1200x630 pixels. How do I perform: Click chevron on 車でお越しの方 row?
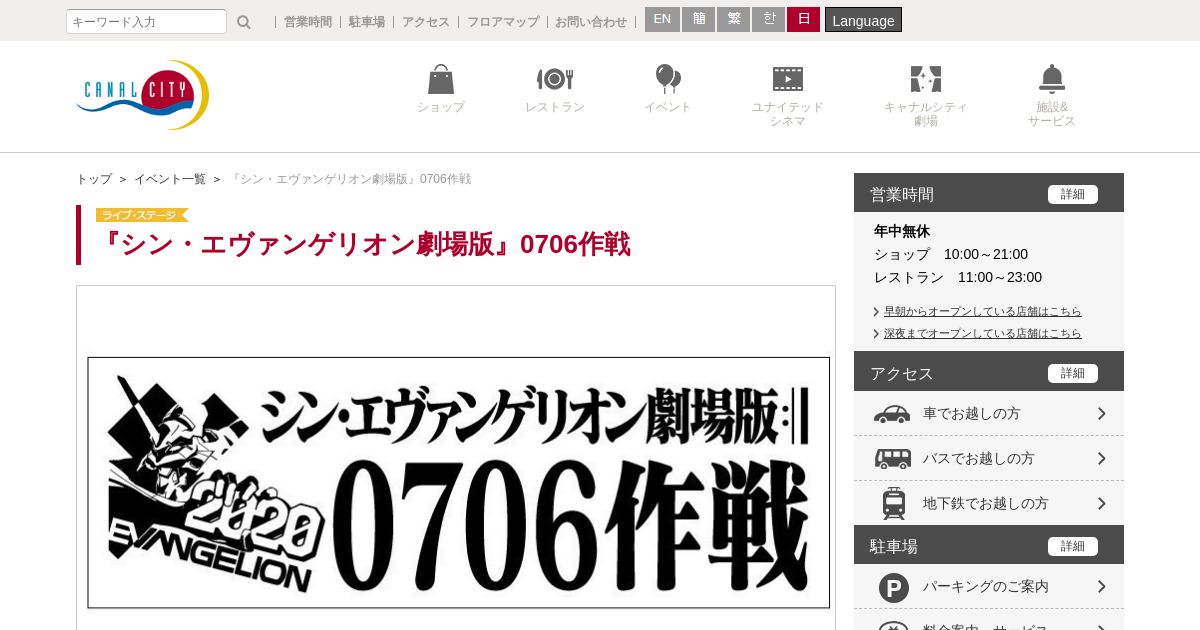[x=1101, y=413]
